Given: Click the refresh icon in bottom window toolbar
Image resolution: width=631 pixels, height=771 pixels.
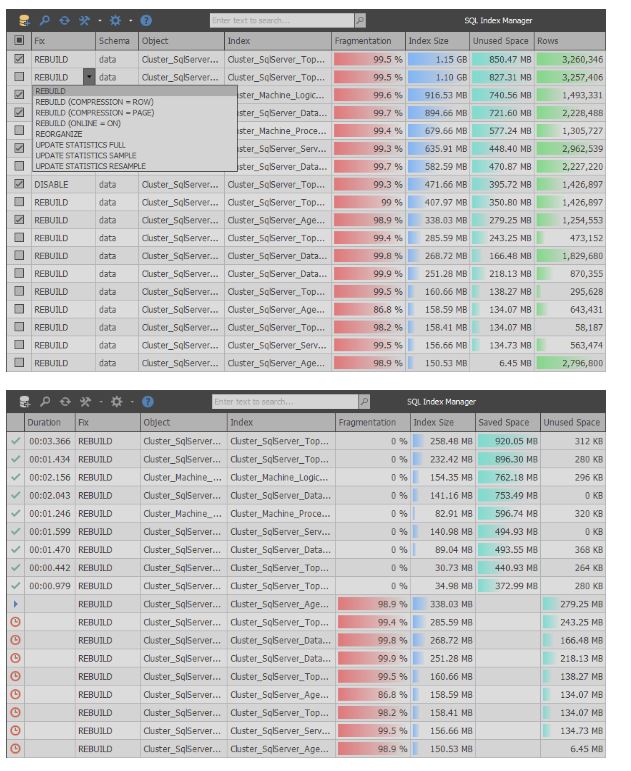Looking at the screenshot, I should (65, 402).
